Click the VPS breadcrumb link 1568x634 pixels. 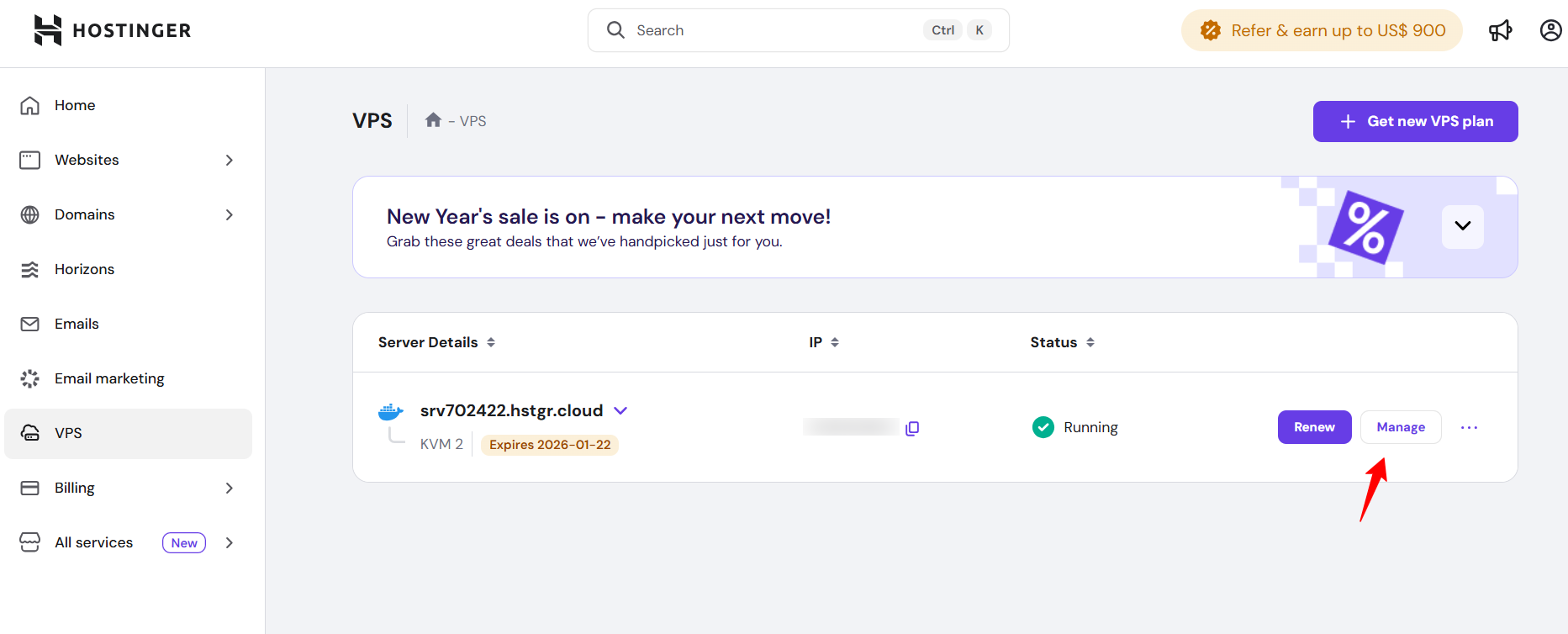473,121
